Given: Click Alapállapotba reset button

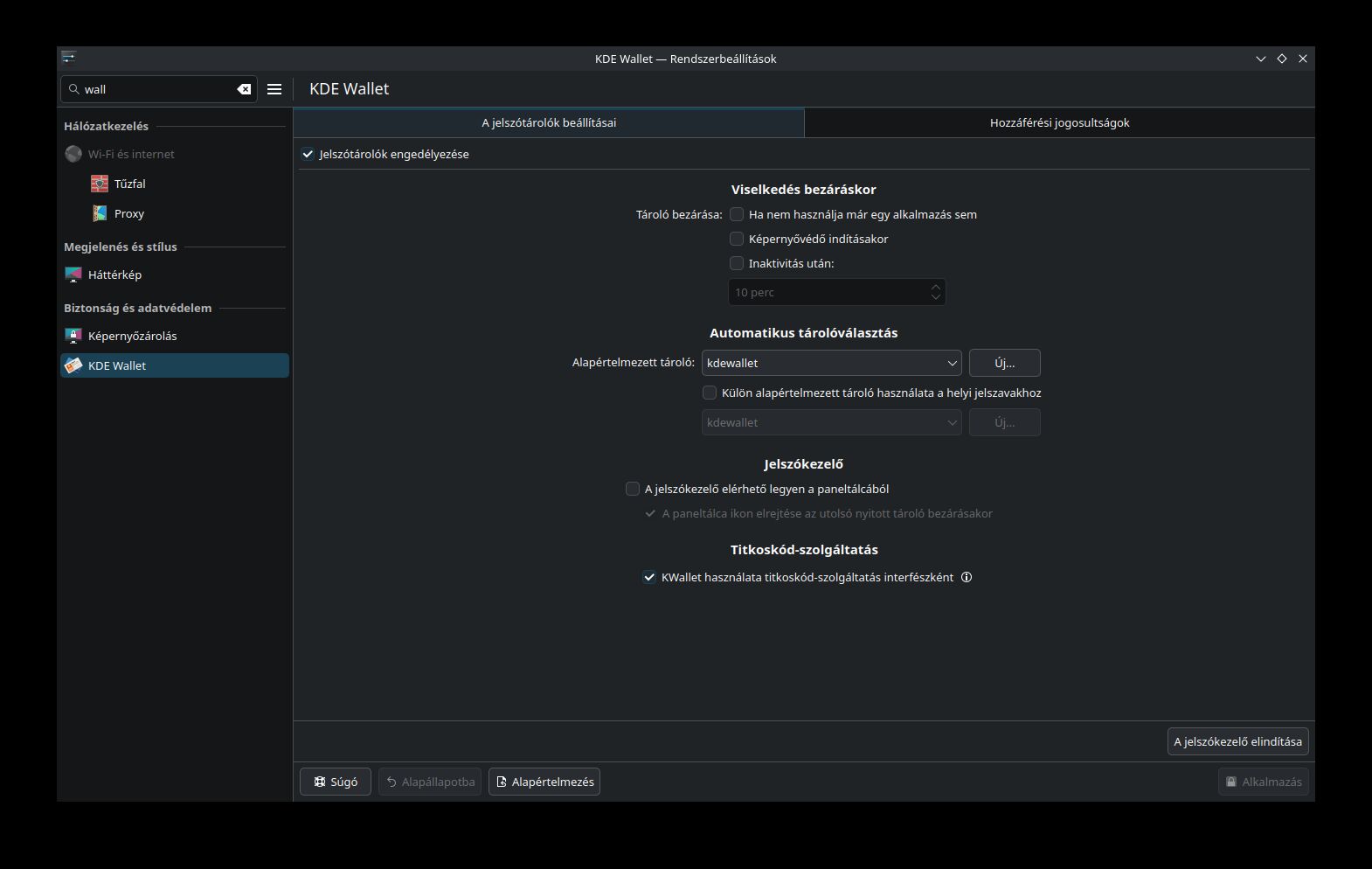Looking at the screenshot, I should pyautogui.click(x=430, y=782).
